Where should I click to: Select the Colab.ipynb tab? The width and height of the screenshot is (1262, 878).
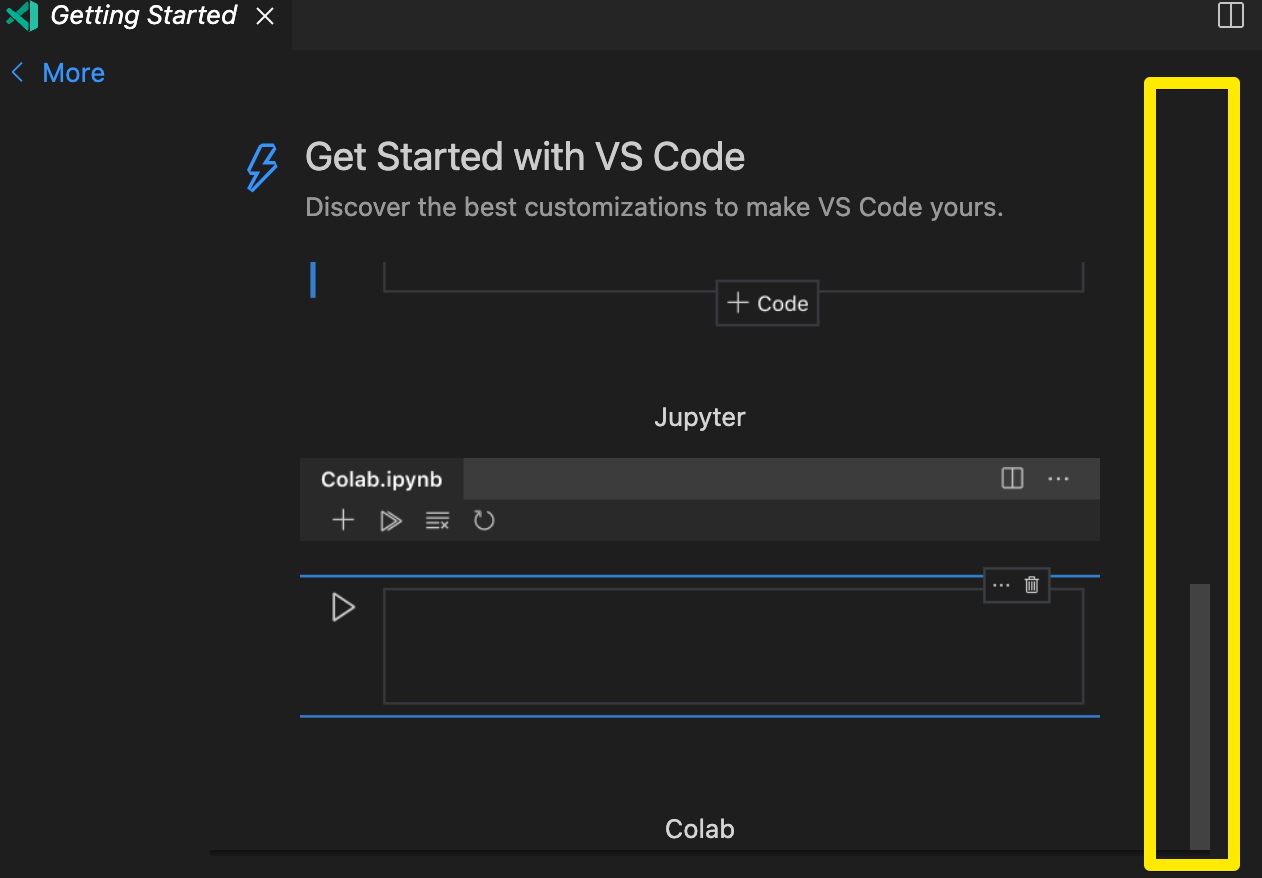pyautogui.click(x=382, y=479)
